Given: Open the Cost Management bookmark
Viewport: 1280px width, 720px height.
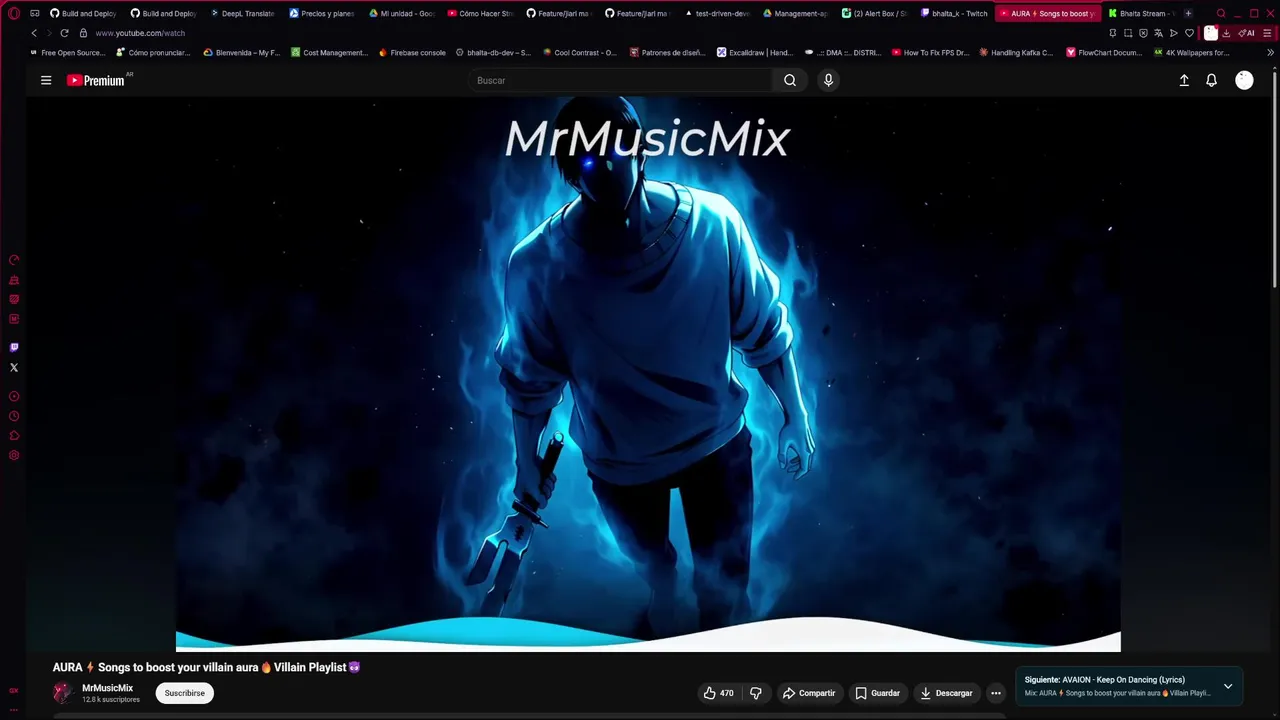Looking at the screenshot, I should 329,52.
